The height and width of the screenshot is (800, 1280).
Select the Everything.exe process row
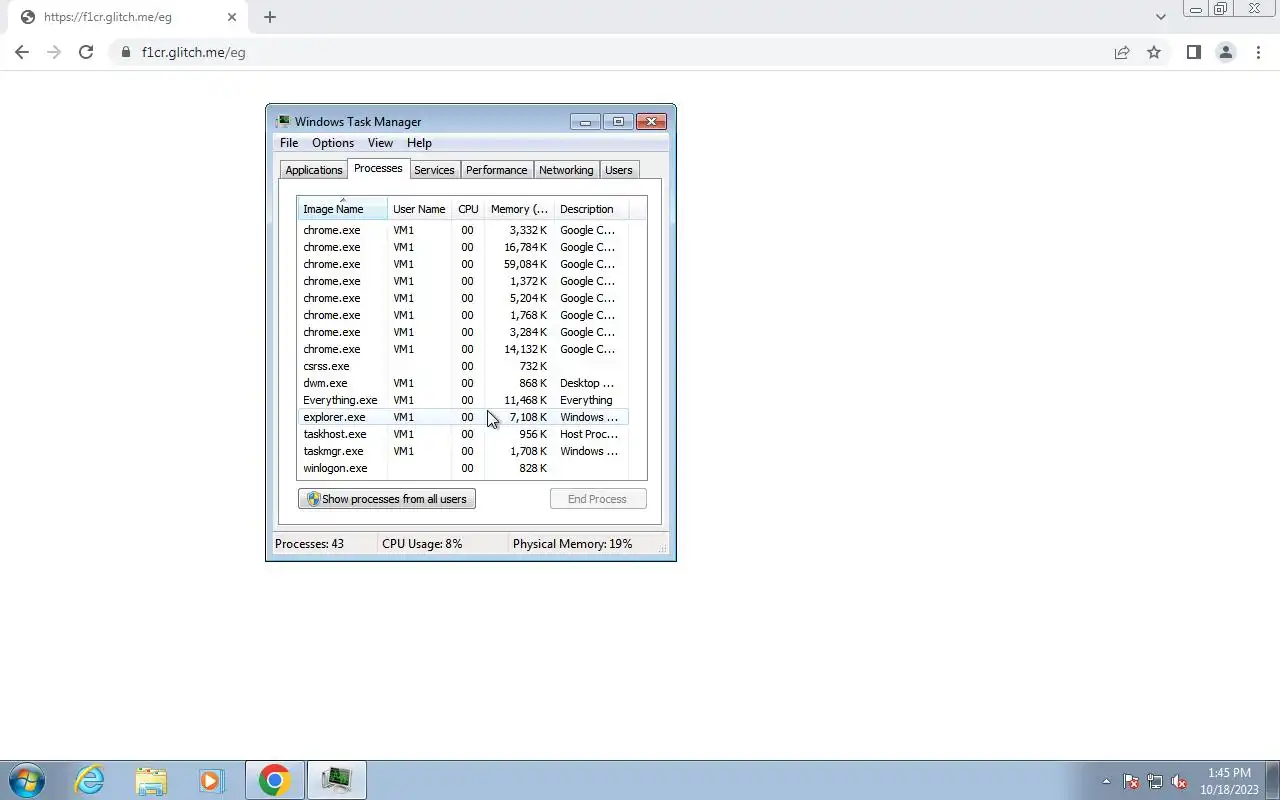point(463,400)
